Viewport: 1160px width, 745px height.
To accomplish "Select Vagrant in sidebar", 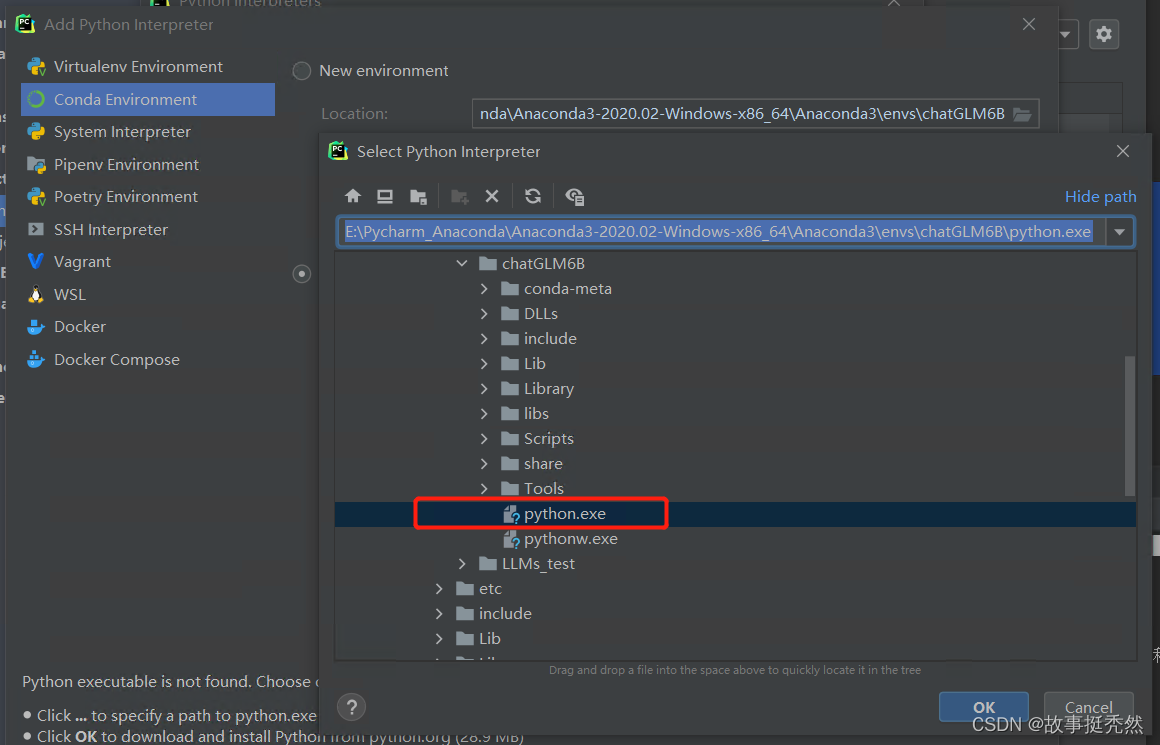I will click(148, 262).
